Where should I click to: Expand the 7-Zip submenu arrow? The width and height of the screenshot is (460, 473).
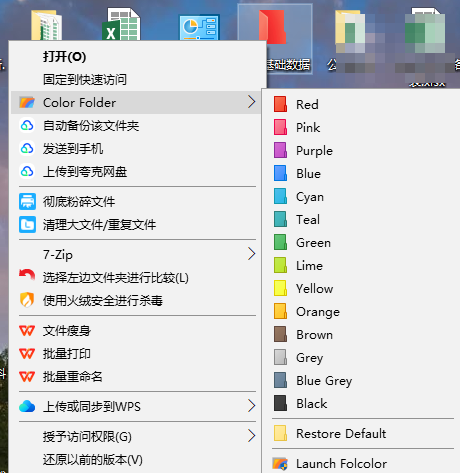(252, 254)
